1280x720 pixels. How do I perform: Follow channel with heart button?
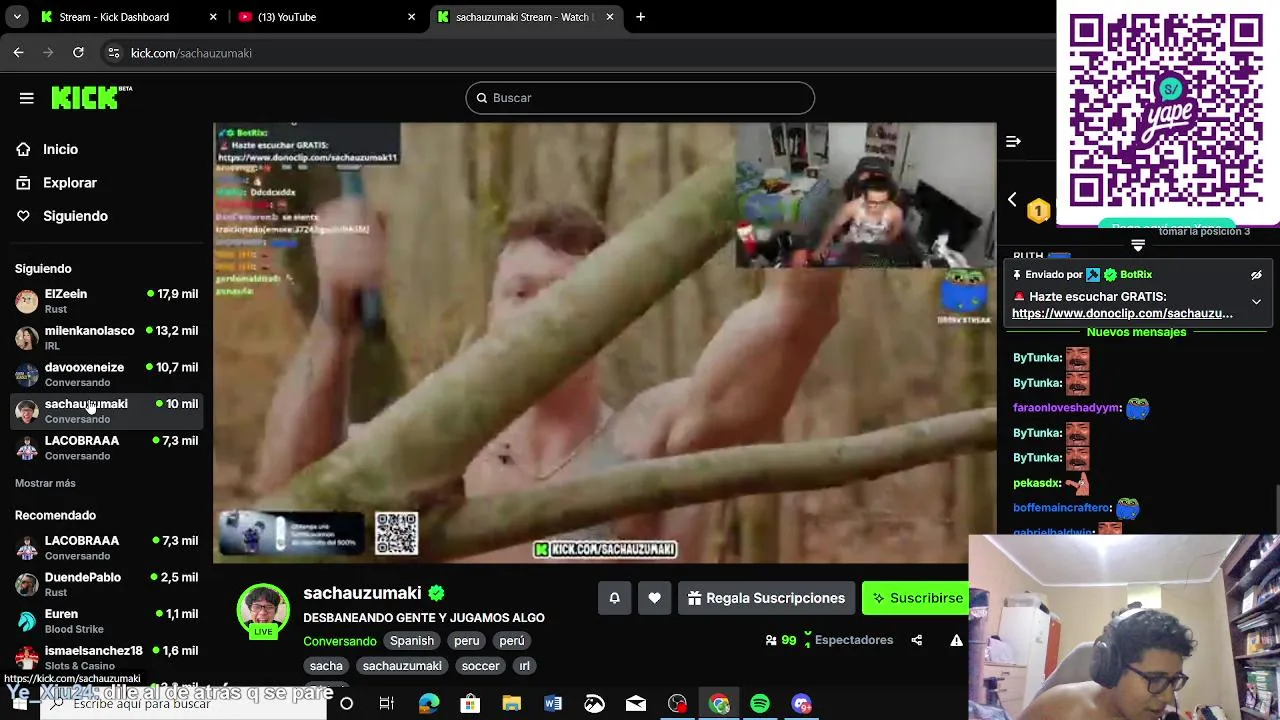(654, 598)
